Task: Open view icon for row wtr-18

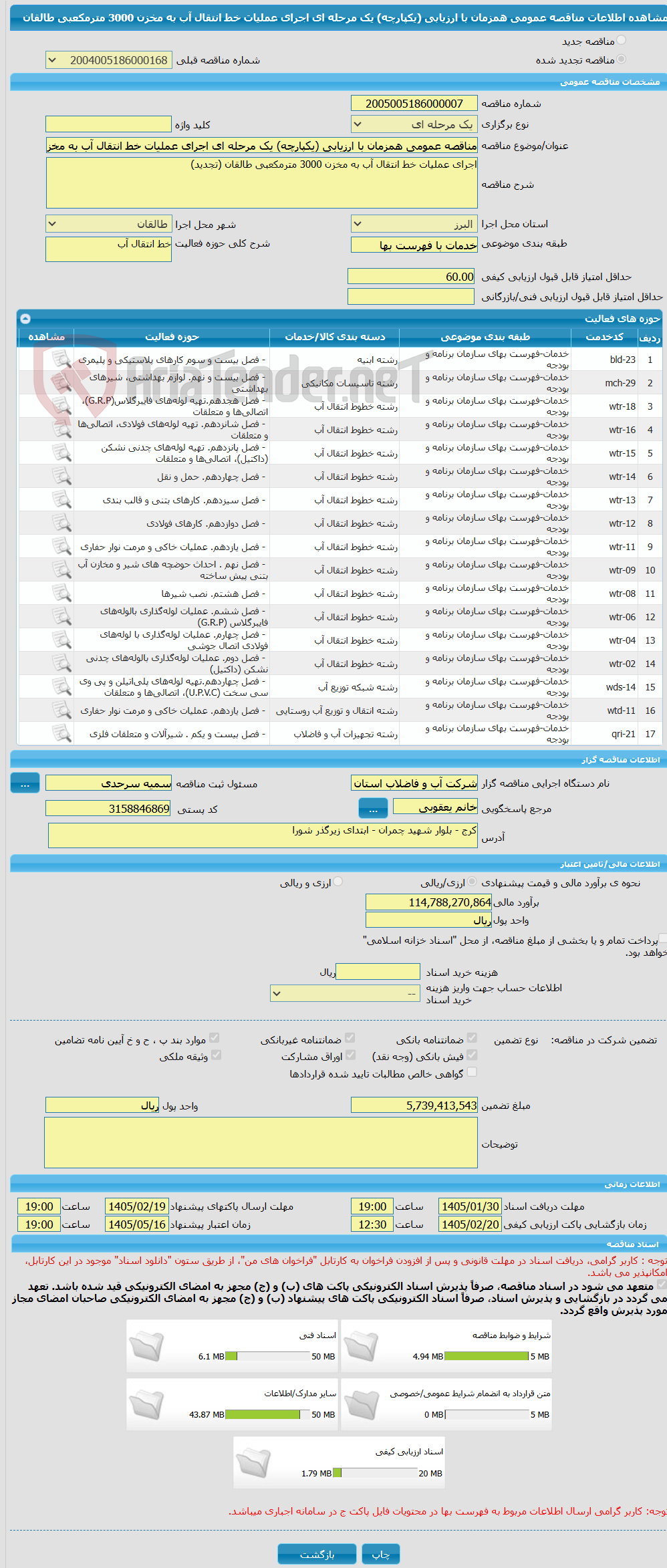Action: (x=61, y=406)
